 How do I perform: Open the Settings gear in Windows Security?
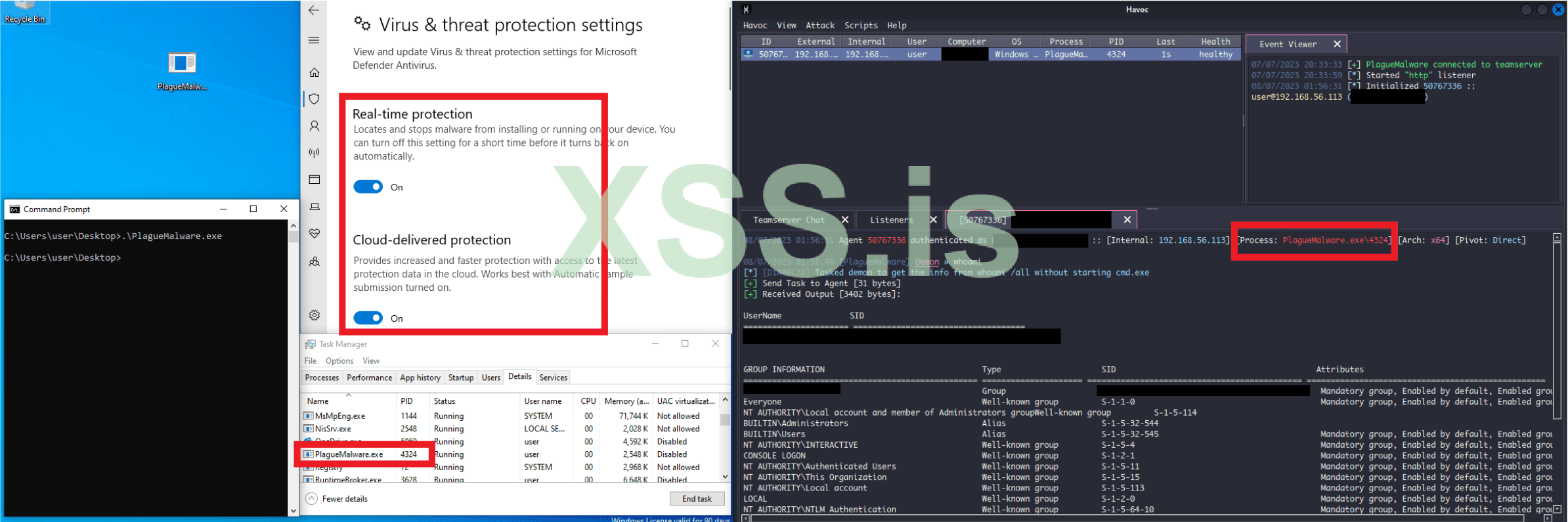click(315, 315)
